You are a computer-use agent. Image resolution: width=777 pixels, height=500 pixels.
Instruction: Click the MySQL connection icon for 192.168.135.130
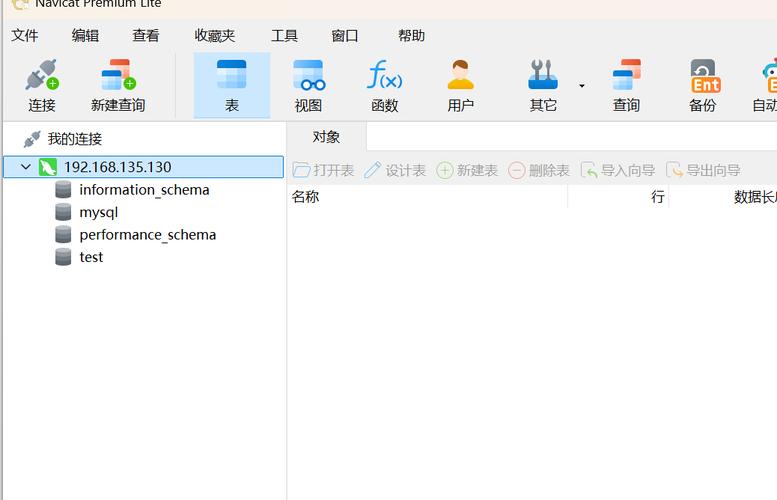coord(48,167)
